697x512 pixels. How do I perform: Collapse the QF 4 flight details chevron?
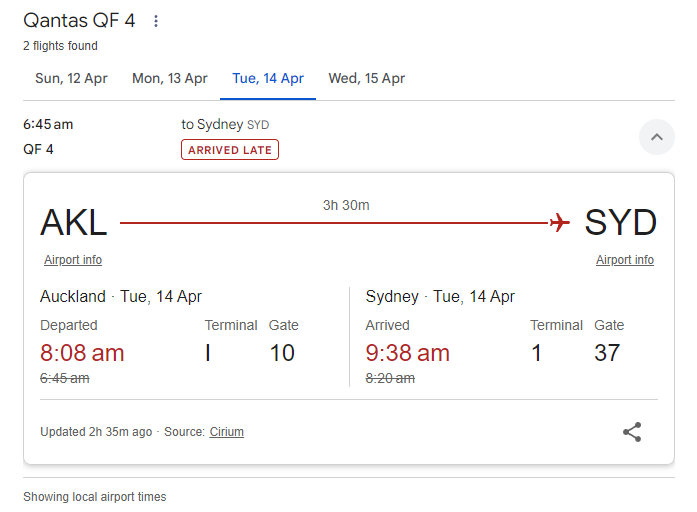click(656, 137)
